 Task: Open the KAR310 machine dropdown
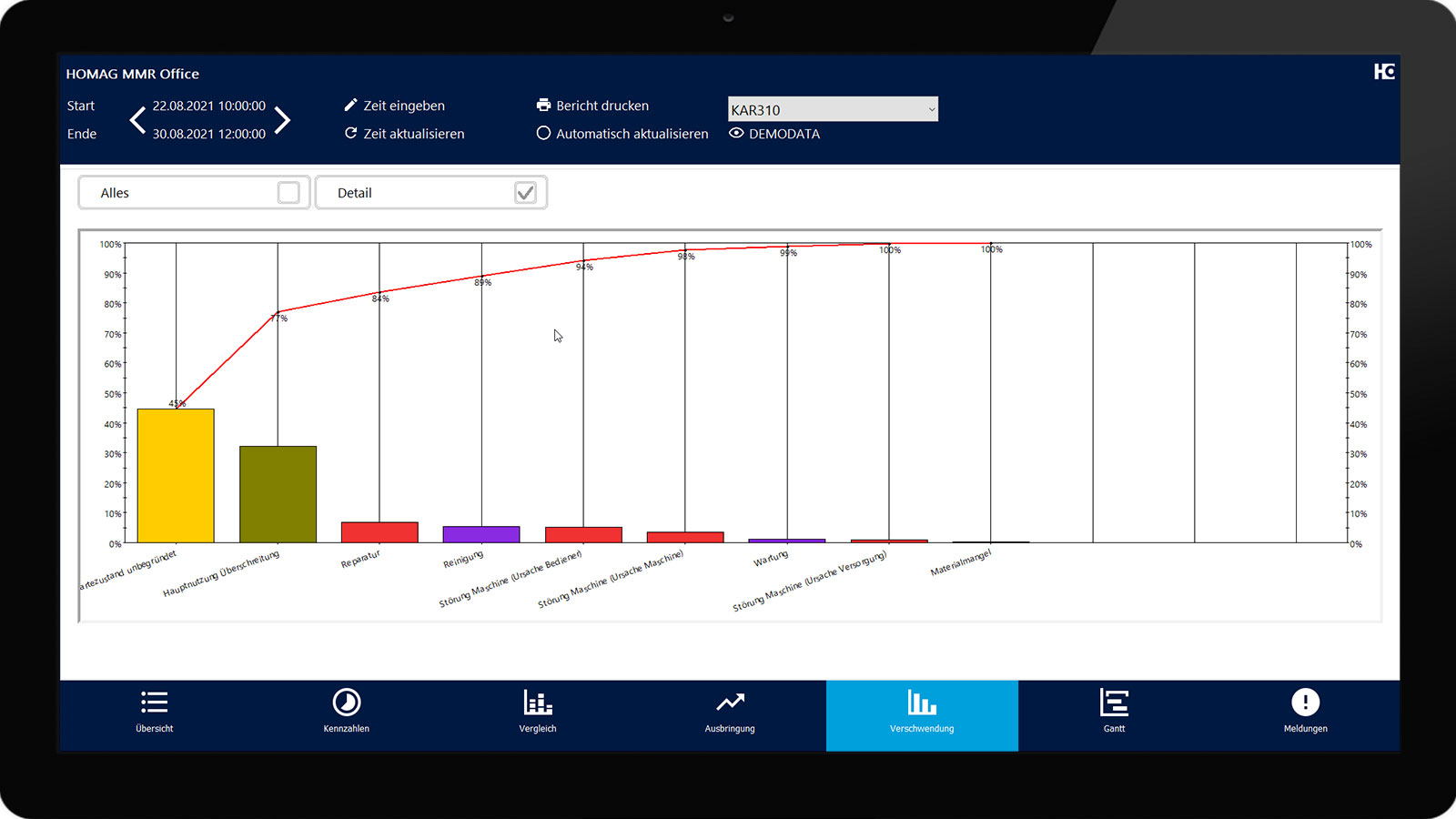pos(833,109)
